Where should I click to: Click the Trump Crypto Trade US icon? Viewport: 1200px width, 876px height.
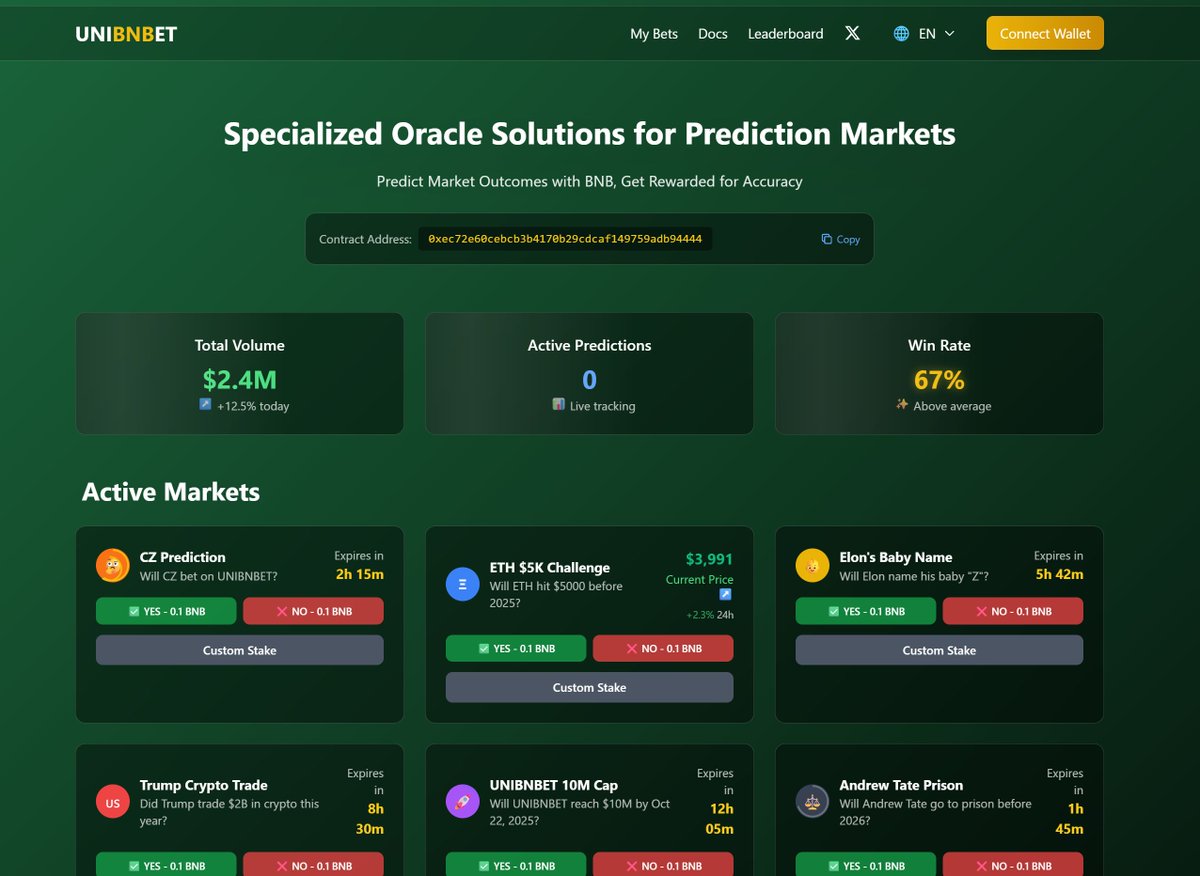click(x=113, y=802)
